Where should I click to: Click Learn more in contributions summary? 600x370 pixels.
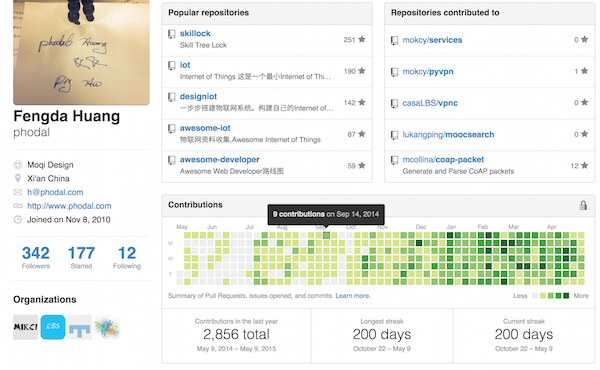pyautogui.click(x=353, y=296)
